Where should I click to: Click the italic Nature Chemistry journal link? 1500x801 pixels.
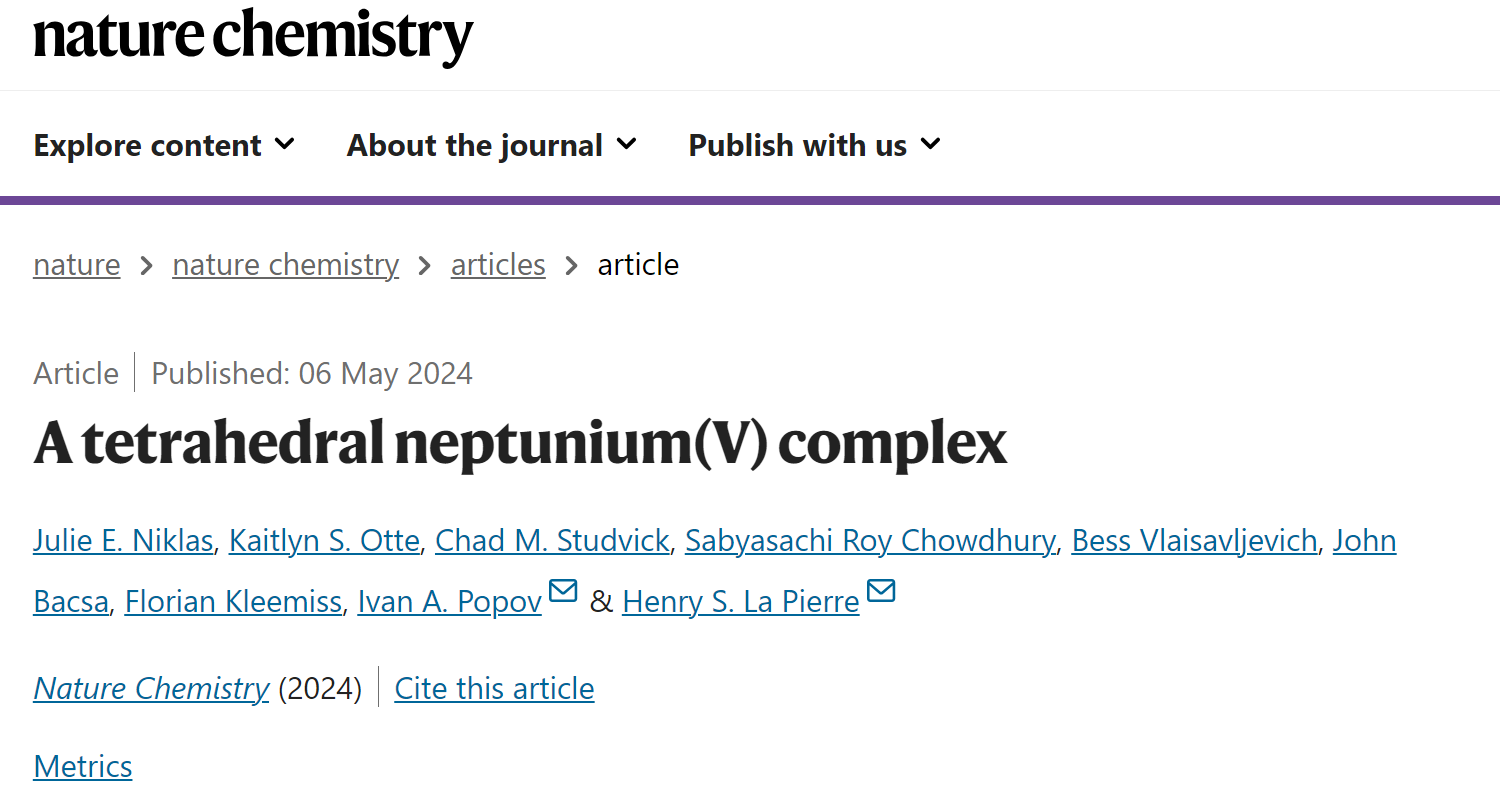(x=151, y=689)
